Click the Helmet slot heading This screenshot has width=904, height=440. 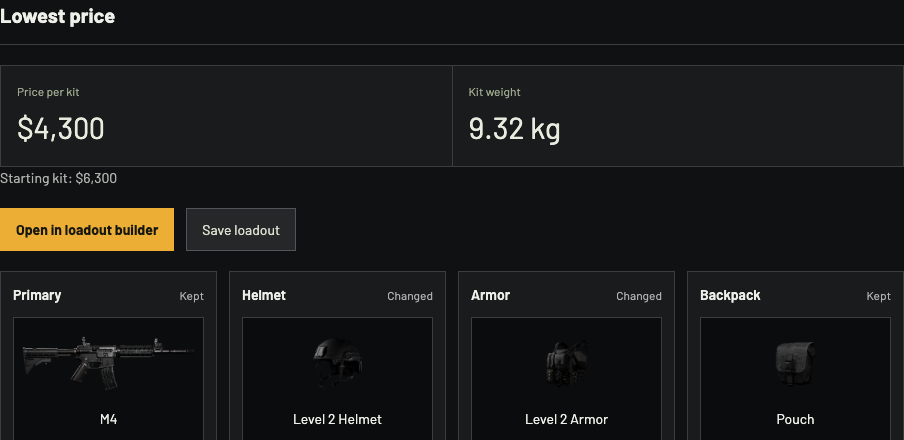pyautogui.click(x=264, y=295)
